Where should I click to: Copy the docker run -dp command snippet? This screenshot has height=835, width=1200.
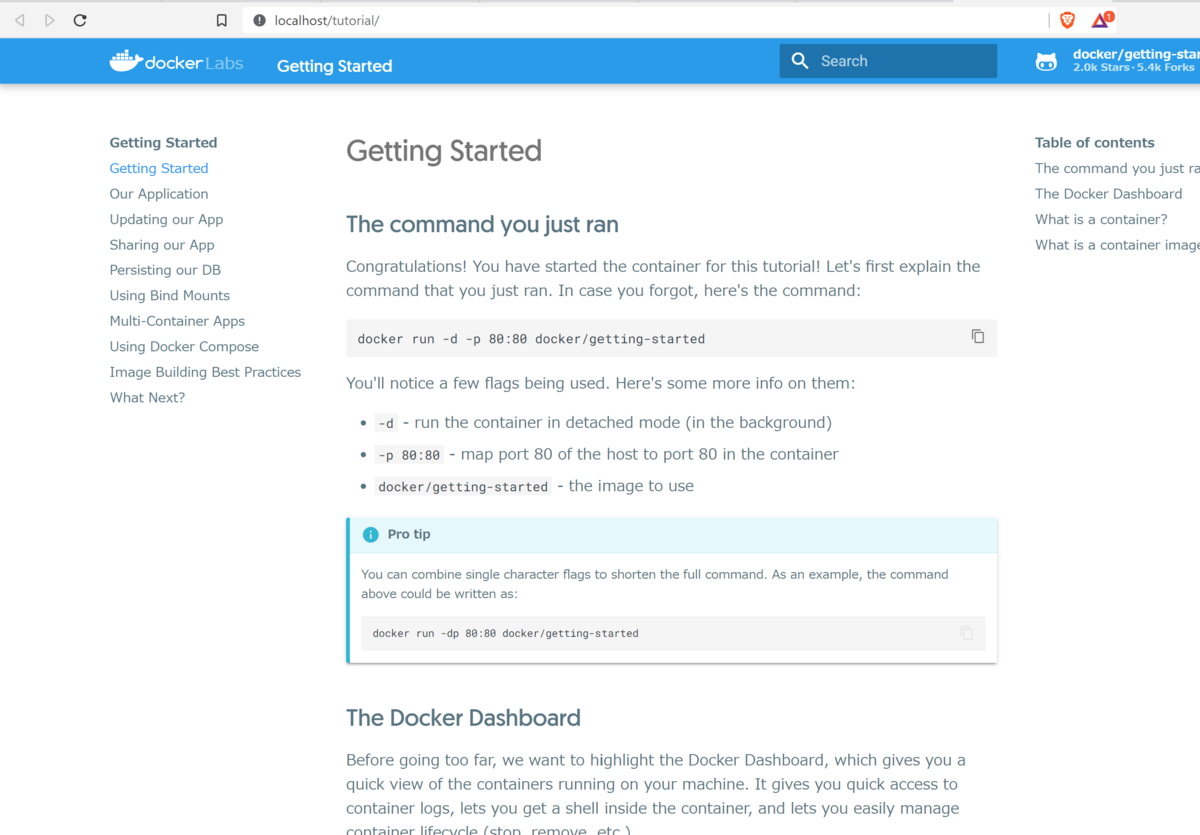pyautogui.click(x=966, y=633)
